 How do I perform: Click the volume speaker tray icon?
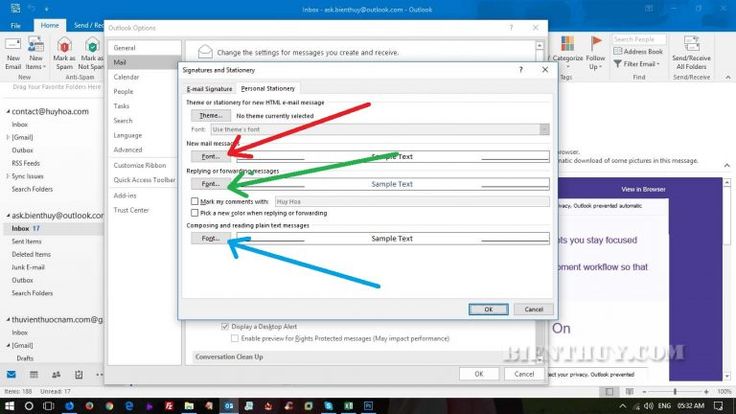(x=648, y=406)
